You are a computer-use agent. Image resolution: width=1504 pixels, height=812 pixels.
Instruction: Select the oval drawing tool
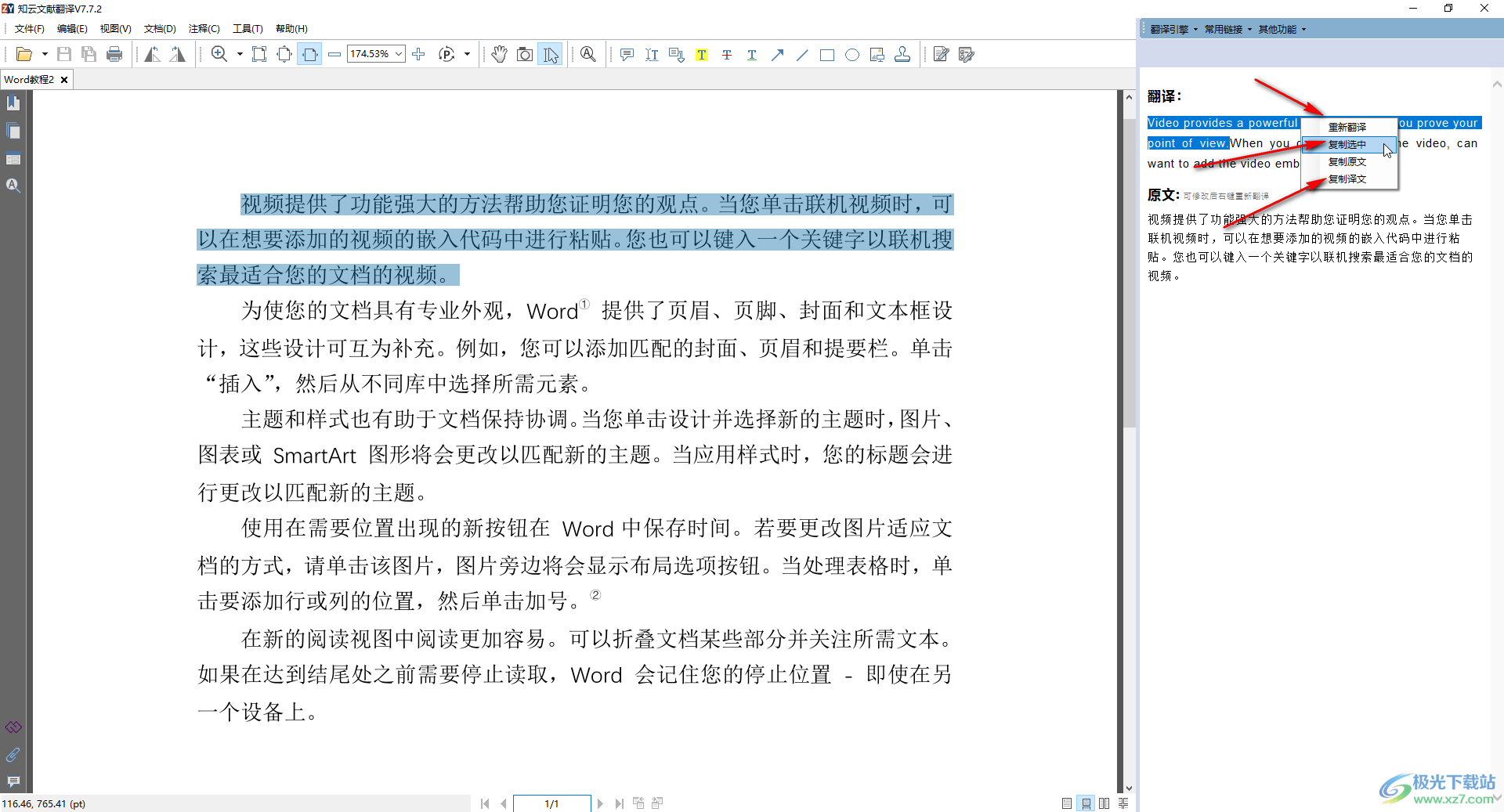coord(852,55)
